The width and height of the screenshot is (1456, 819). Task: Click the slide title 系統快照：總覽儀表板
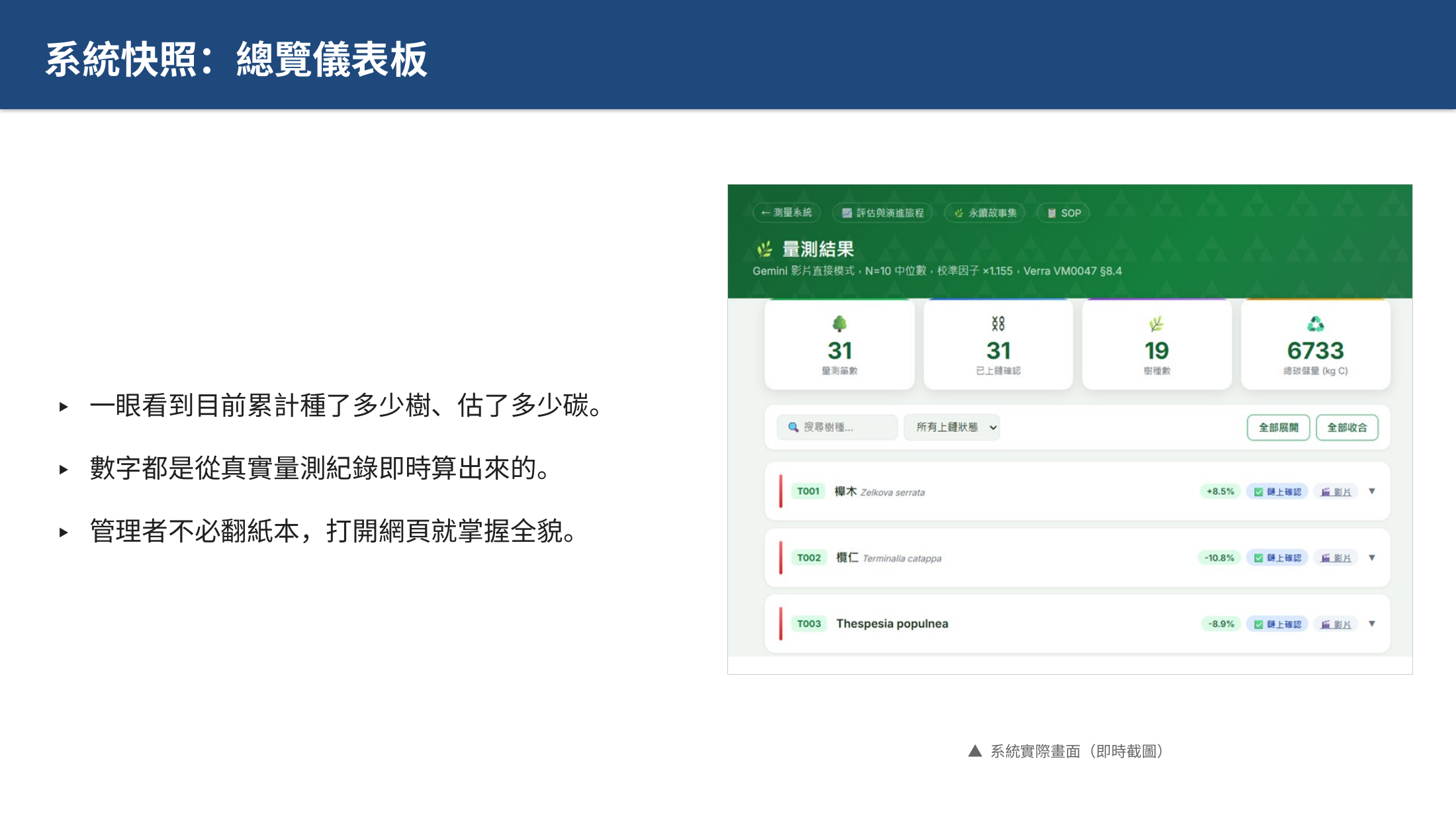tap(236, 60)
